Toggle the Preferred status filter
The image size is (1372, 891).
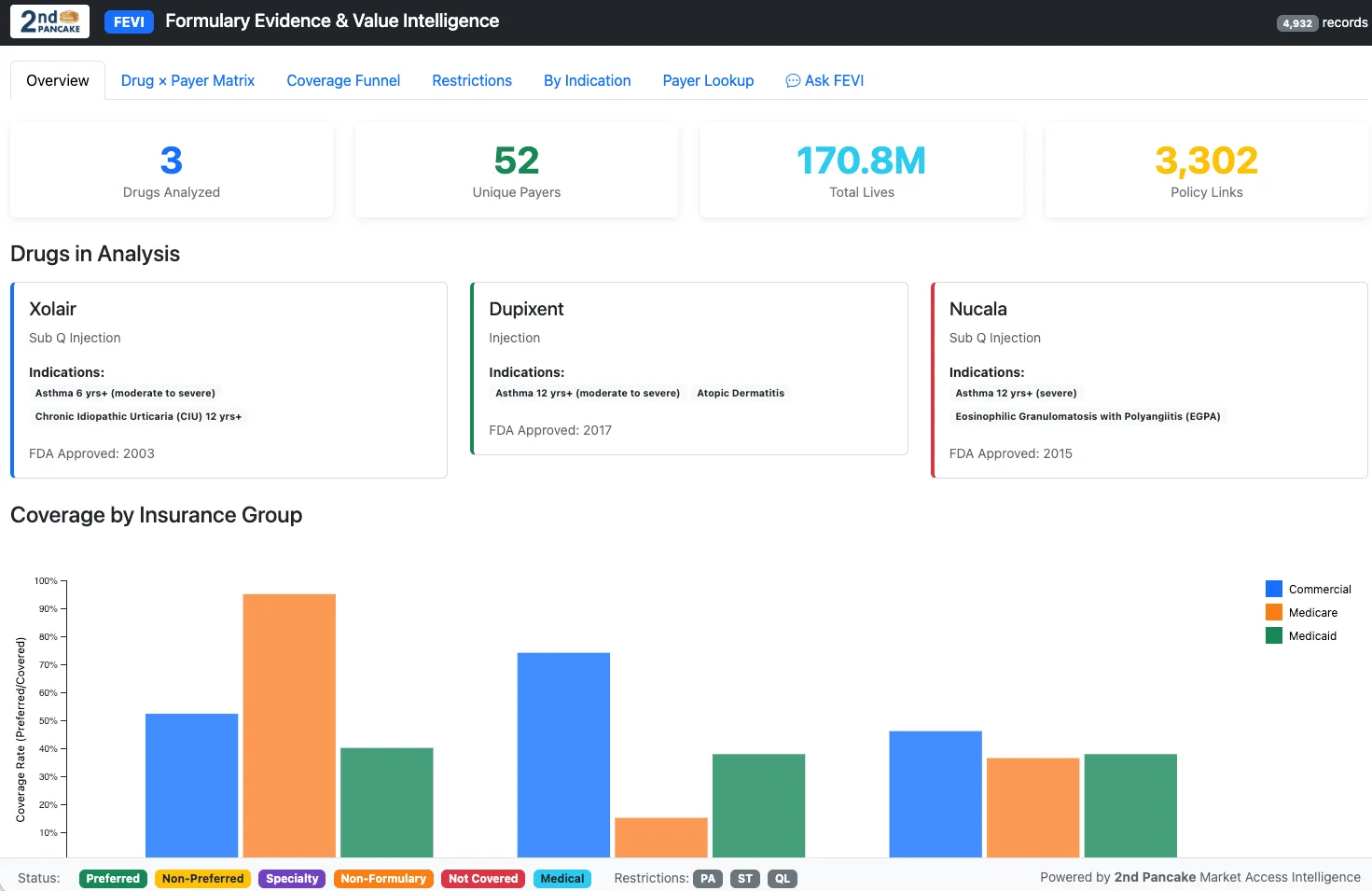113,878
